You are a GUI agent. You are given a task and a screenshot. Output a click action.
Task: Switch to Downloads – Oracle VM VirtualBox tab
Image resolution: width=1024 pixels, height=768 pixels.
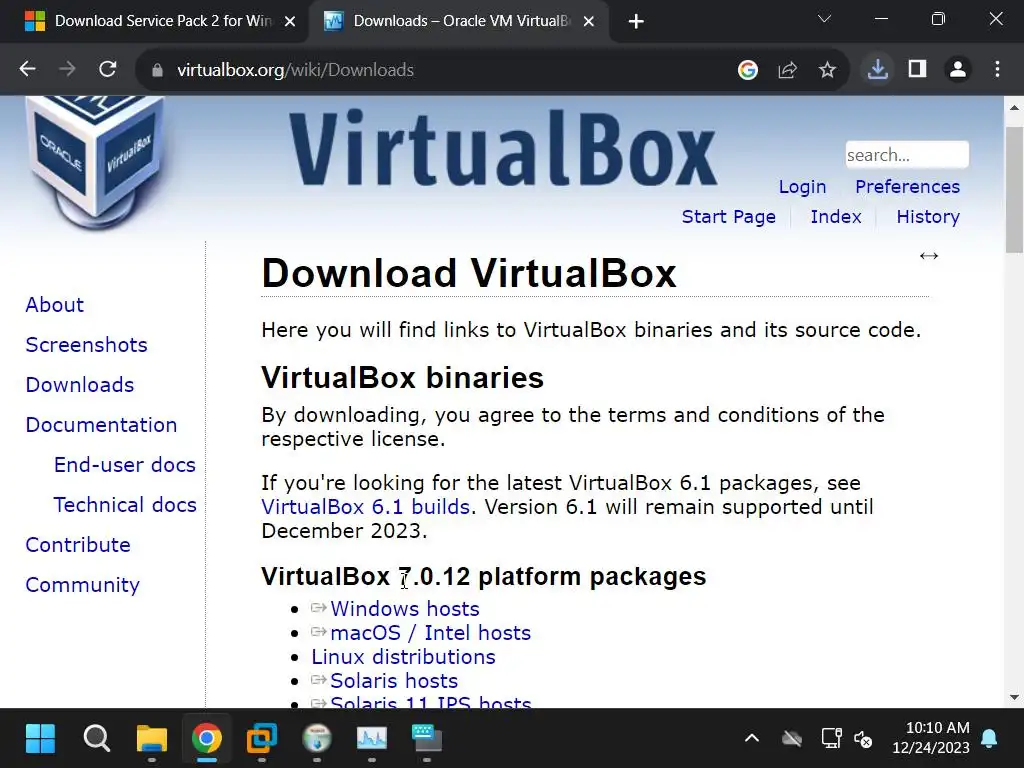[x=458, y=22]
